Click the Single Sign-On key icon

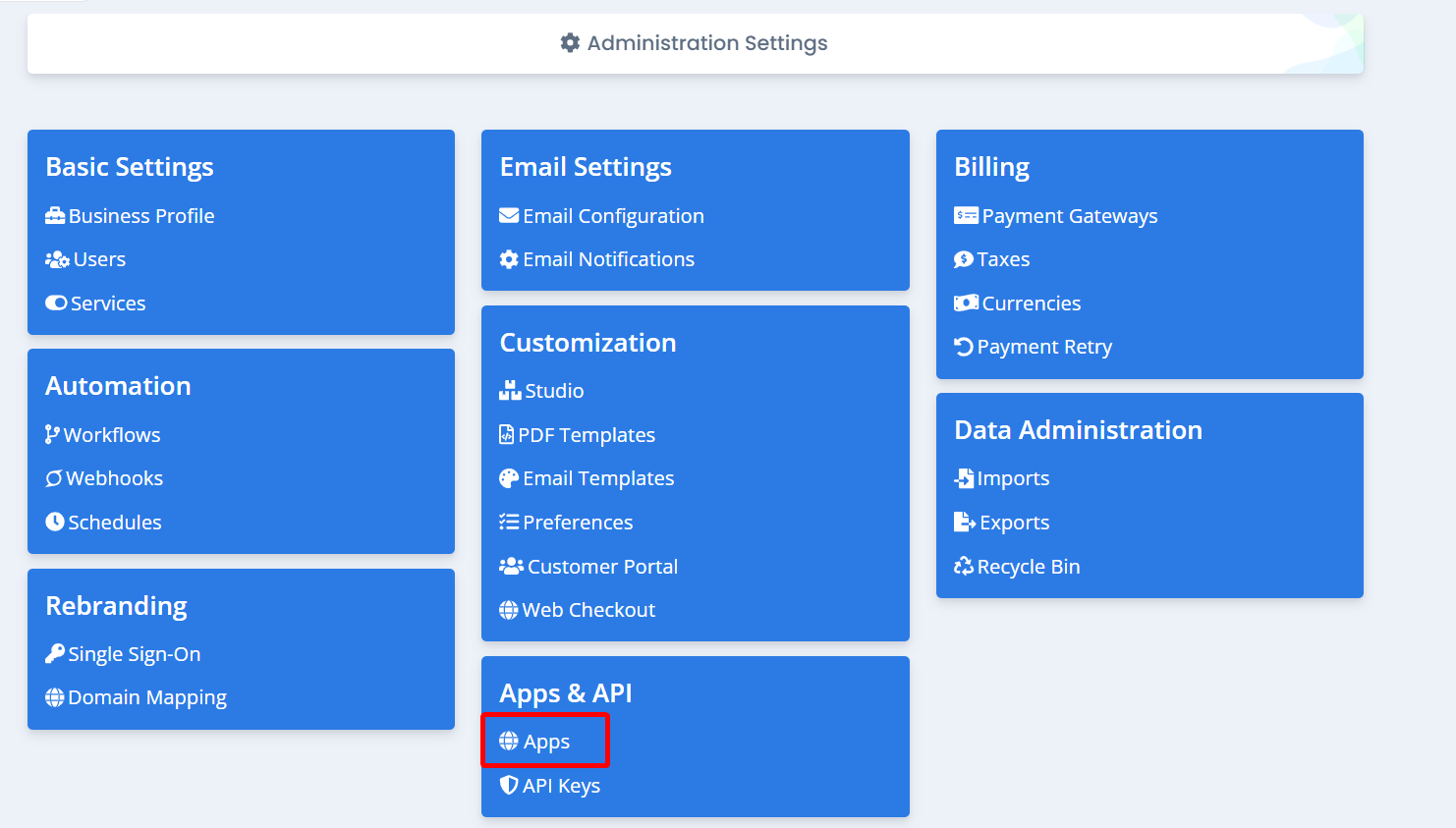[55, 653]
